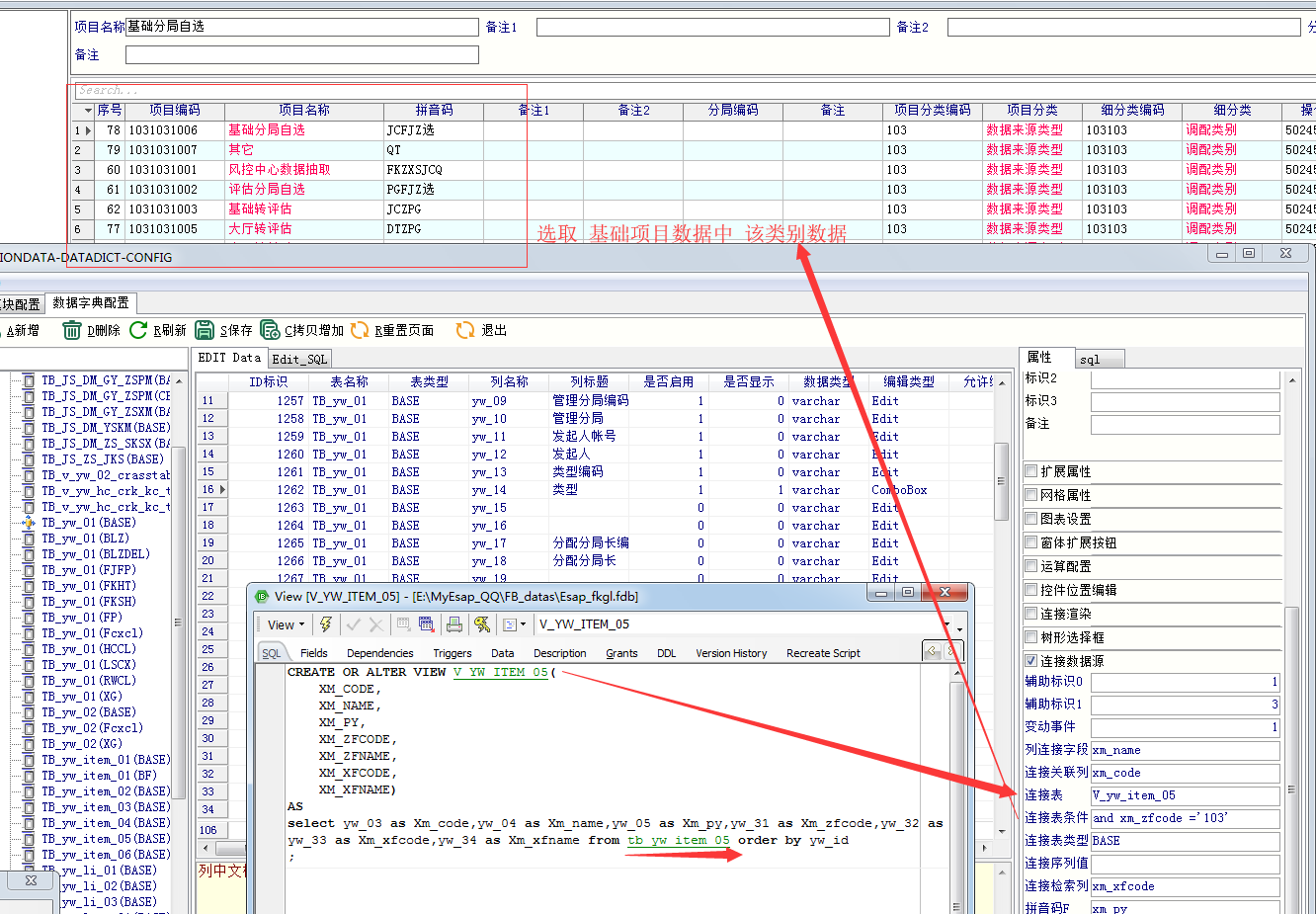Click the R刷新 refresh icon
Image resolution: width=1316 pixels, height=914 pixels.
coord(138,330)
